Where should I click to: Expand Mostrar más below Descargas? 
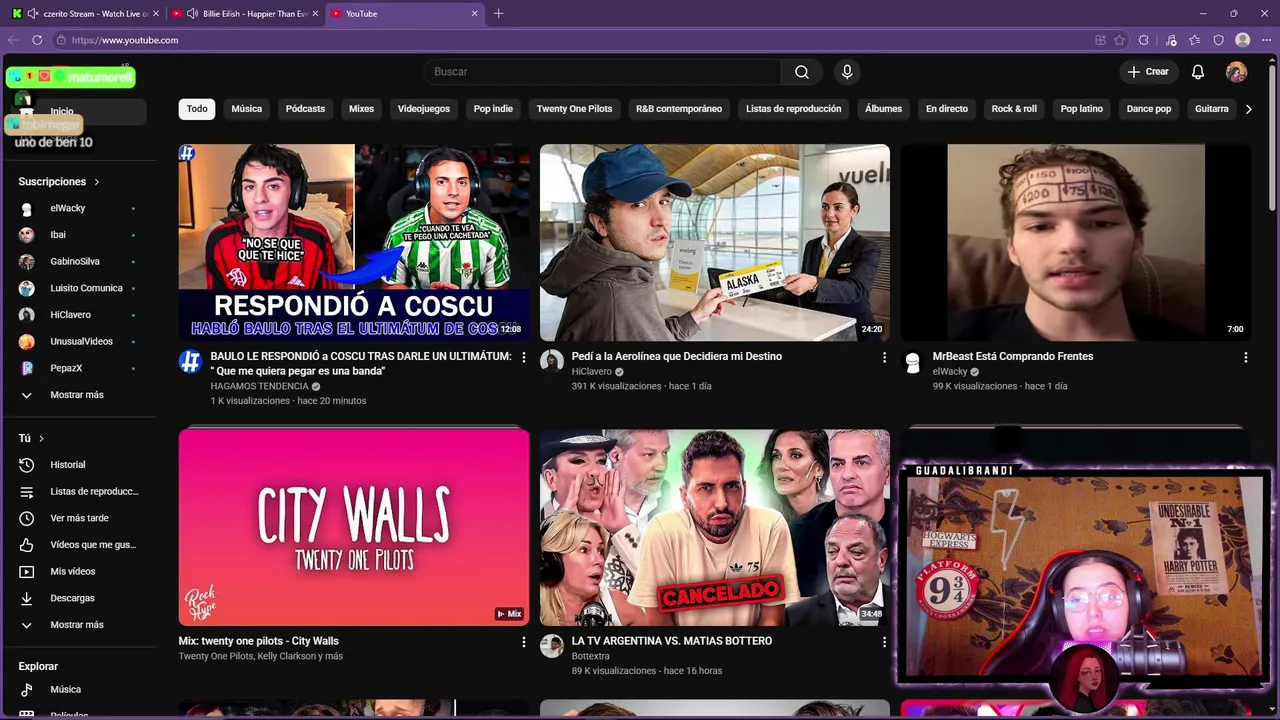pyautogui.click(x=78, y=625)
